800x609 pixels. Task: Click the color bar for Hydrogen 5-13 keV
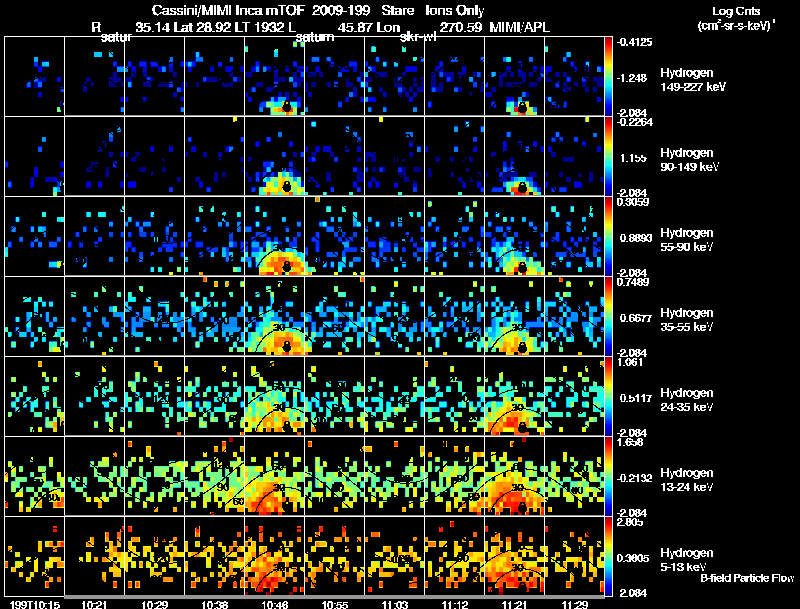pyautogui.click(x=608, y=556)
